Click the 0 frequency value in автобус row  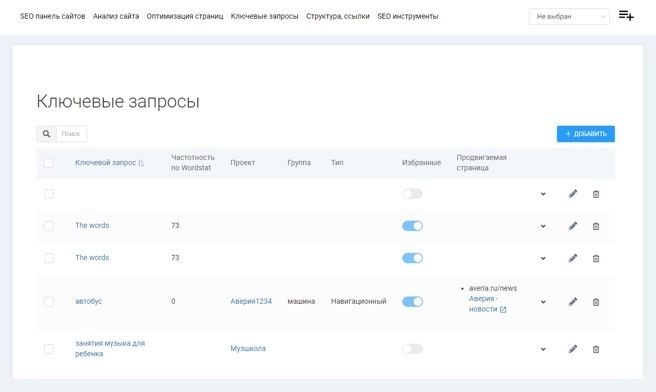click(173, 301)
